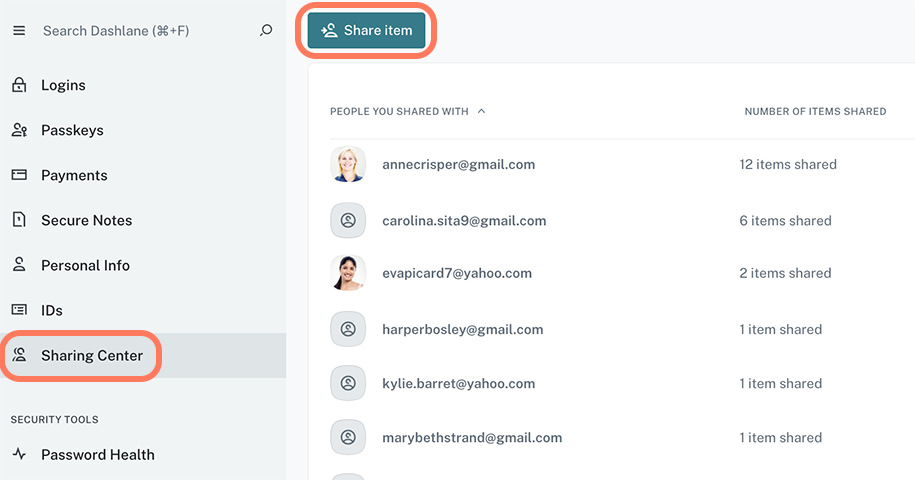
Task: Click the Logins lock icon
Action: point(19,85)
